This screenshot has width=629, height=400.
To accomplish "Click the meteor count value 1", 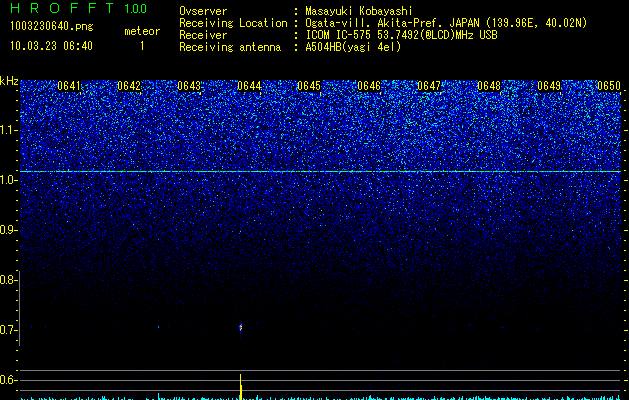I will (142, 46).
